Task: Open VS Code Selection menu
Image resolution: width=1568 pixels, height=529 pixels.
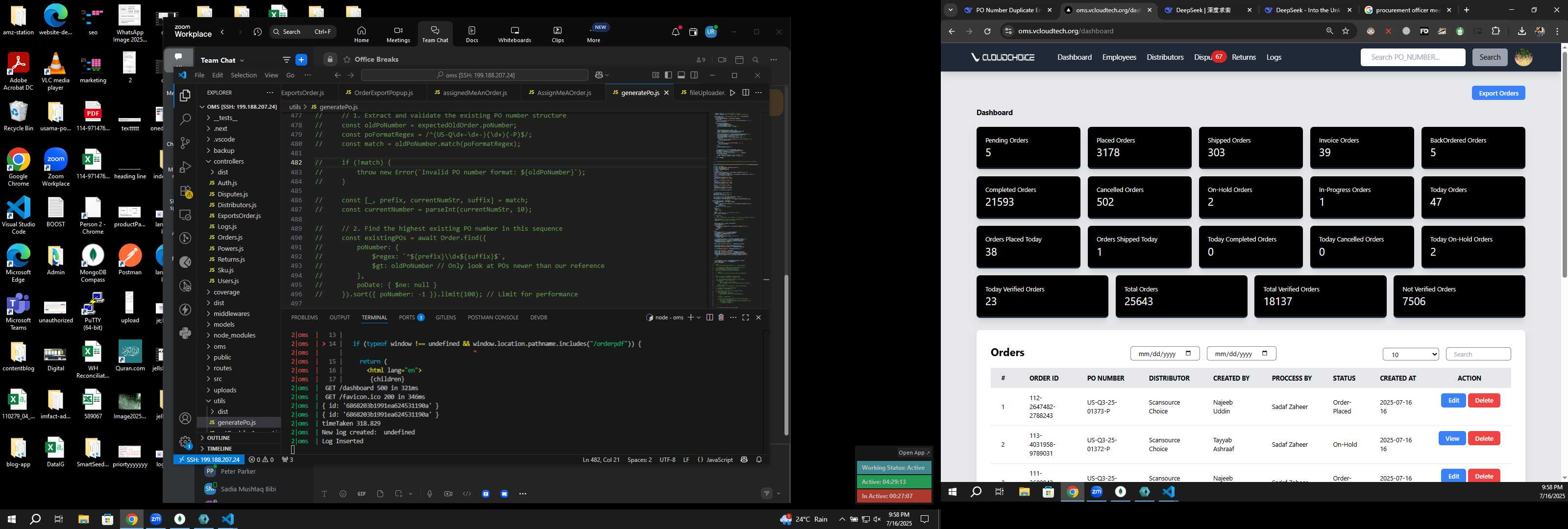Action: [244, 75]
